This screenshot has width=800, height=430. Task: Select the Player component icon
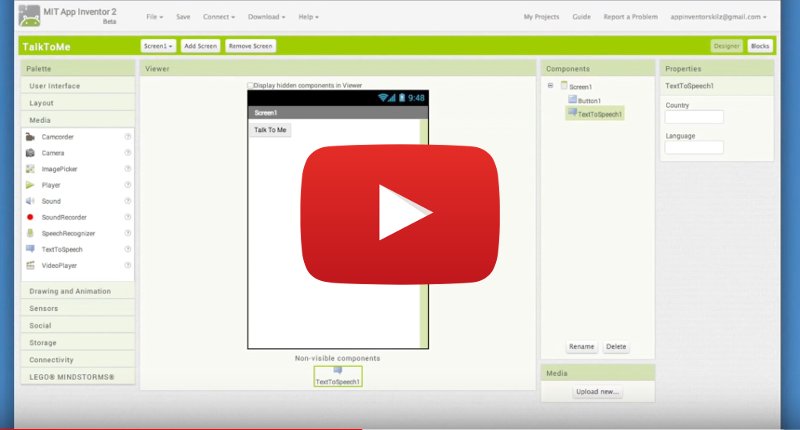(x=30, y=185)
